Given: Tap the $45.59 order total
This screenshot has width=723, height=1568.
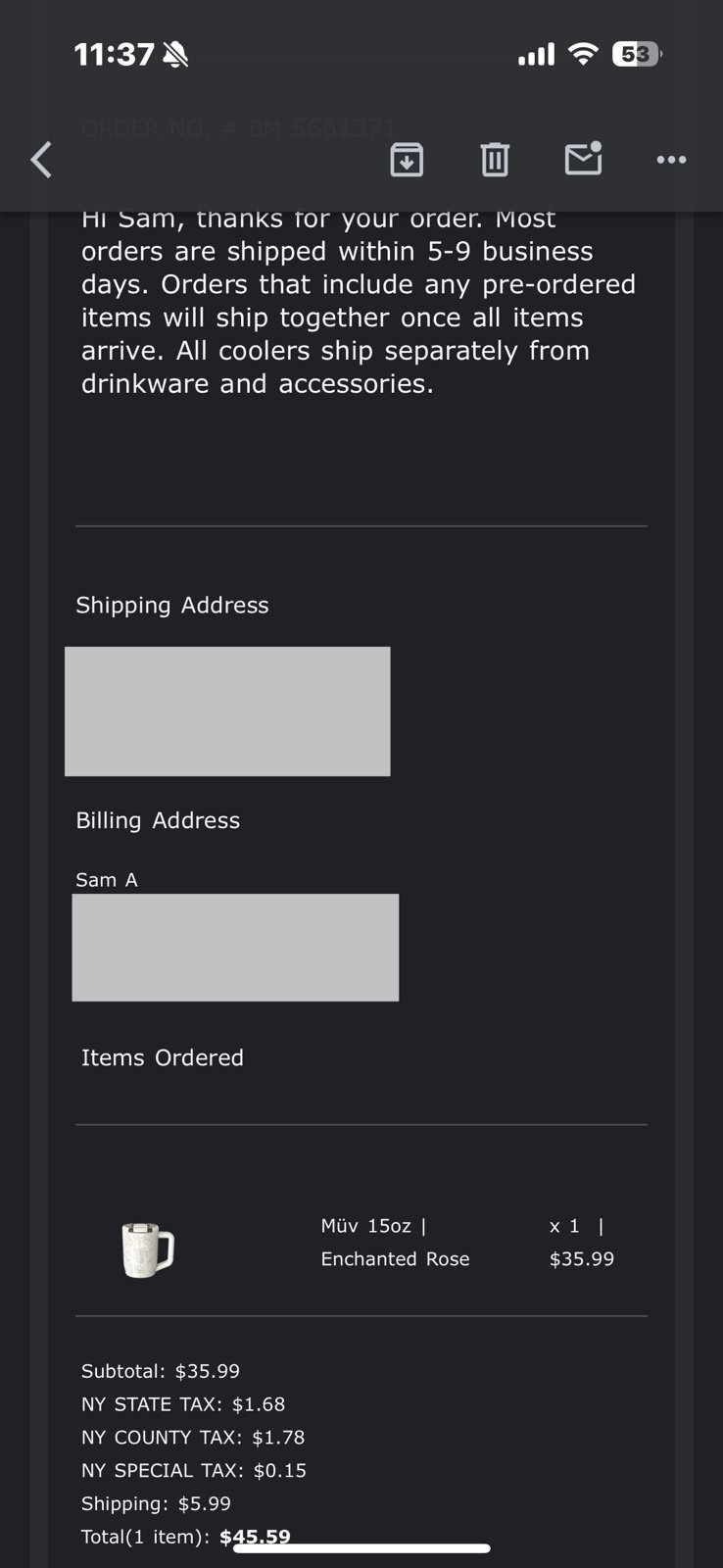Looking at the screenshot, I should point(255,1537).
